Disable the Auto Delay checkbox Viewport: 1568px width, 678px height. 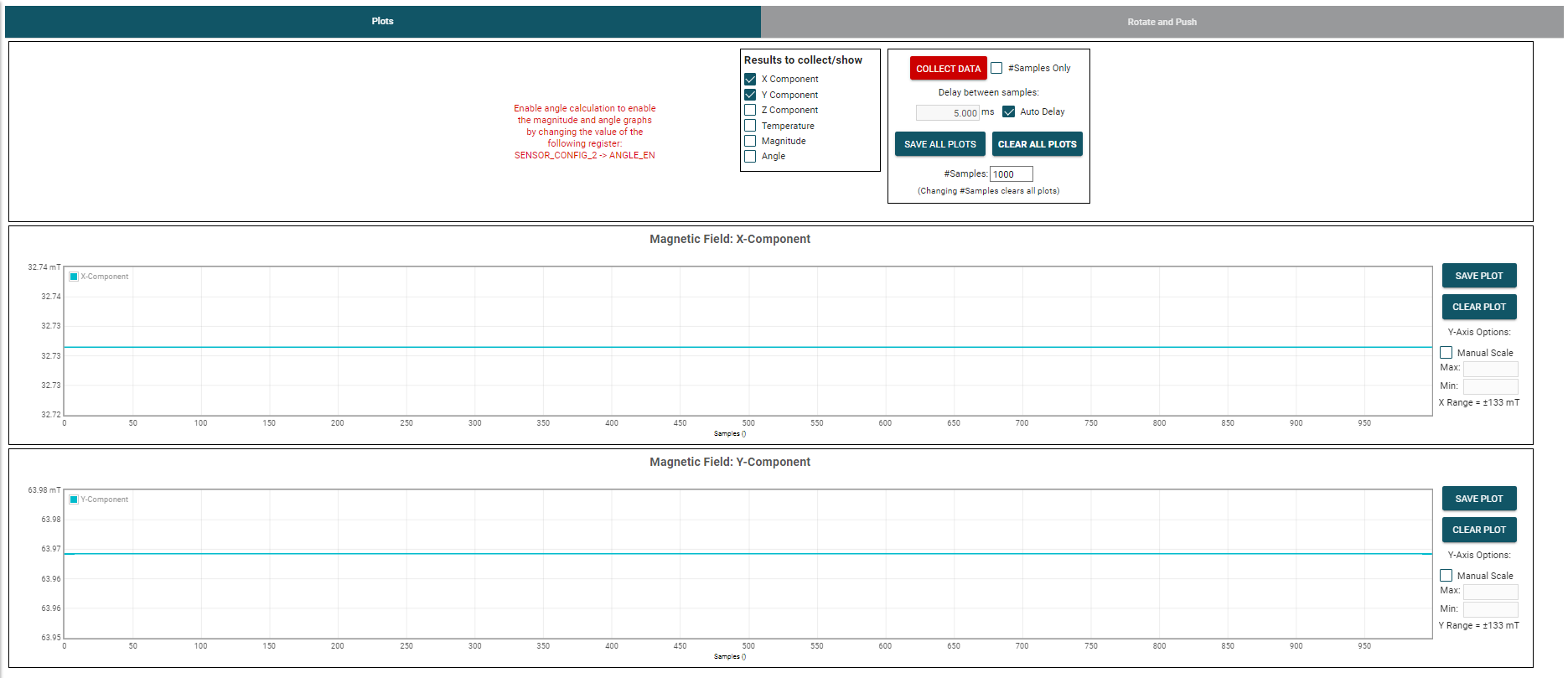tap(1009, 111)
